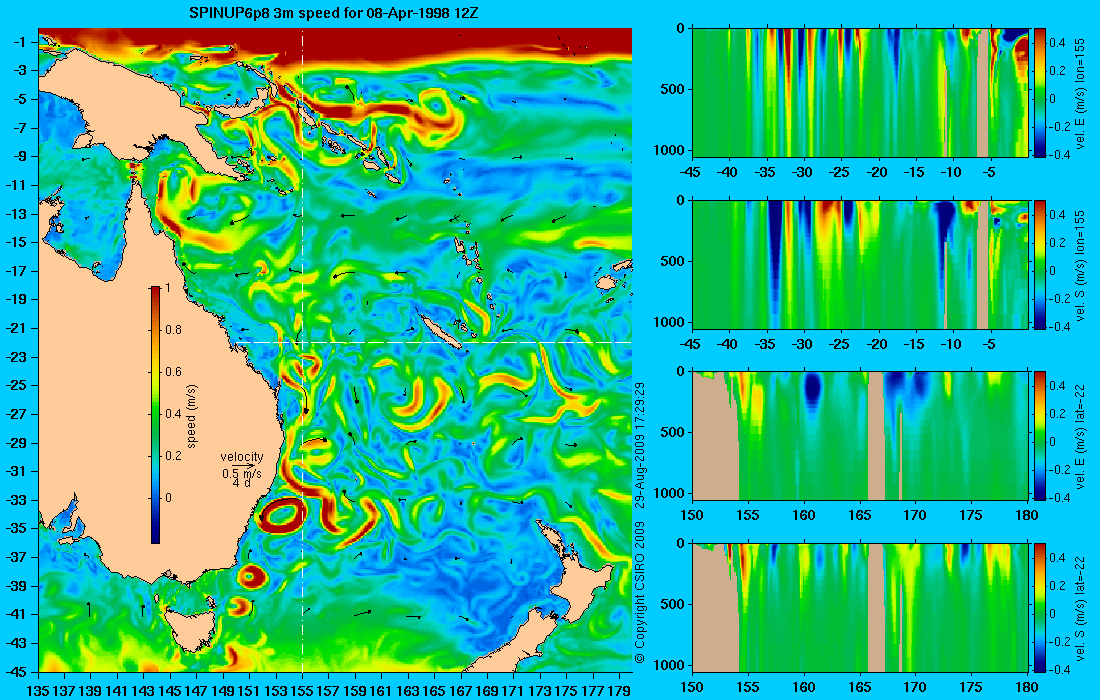
Task: Click the speed colorbar inside the main map
Action: tap(155, 415)
